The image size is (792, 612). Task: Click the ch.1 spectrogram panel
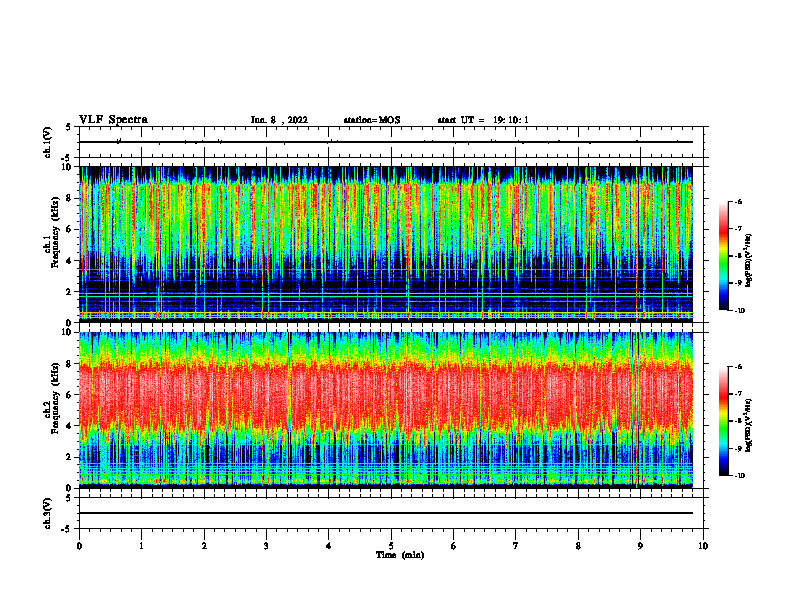(386, 244)
